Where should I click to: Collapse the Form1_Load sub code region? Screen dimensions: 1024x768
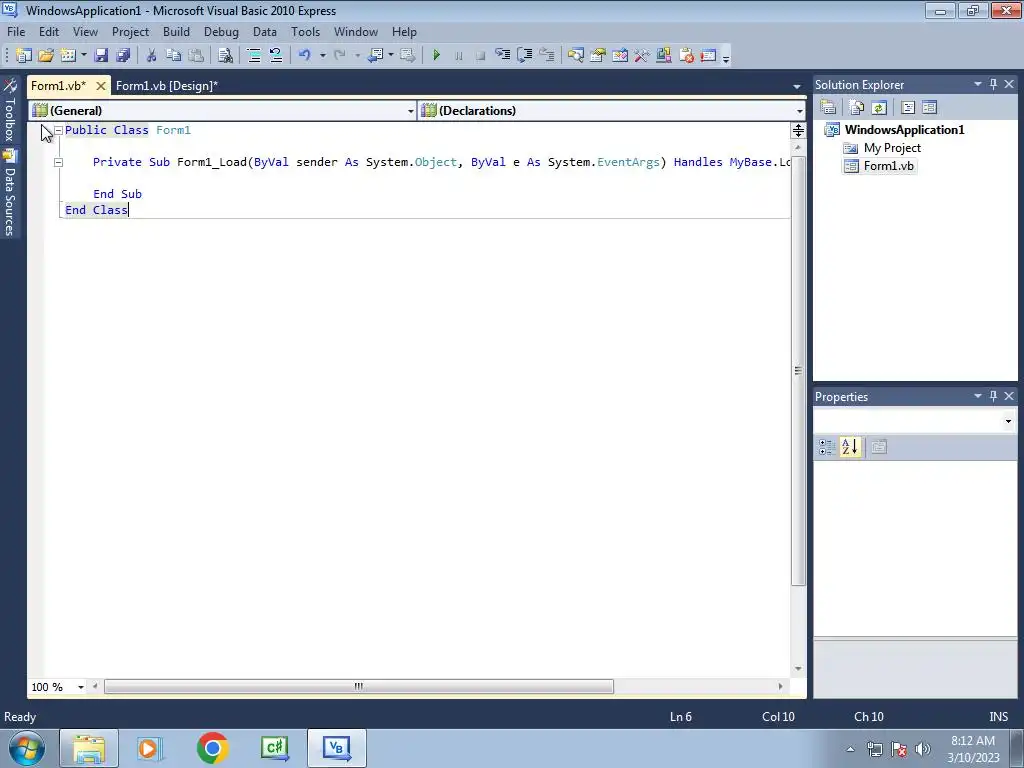[58, 162]
